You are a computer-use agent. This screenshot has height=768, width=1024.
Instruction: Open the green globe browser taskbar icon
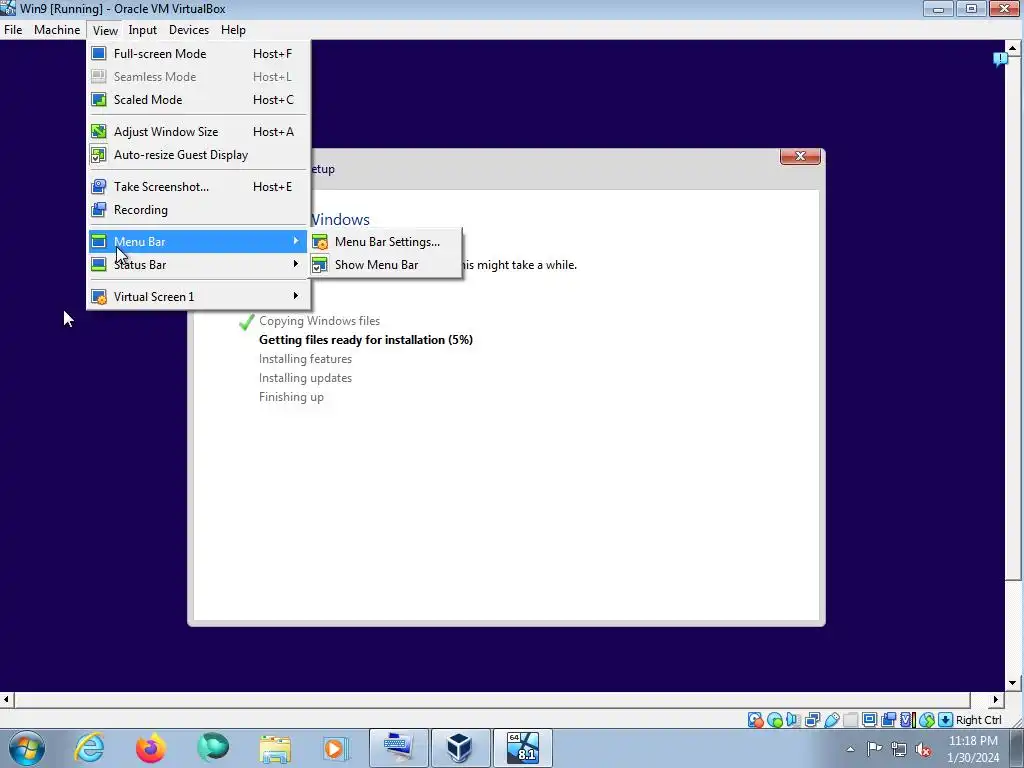(x=213, y=748)
